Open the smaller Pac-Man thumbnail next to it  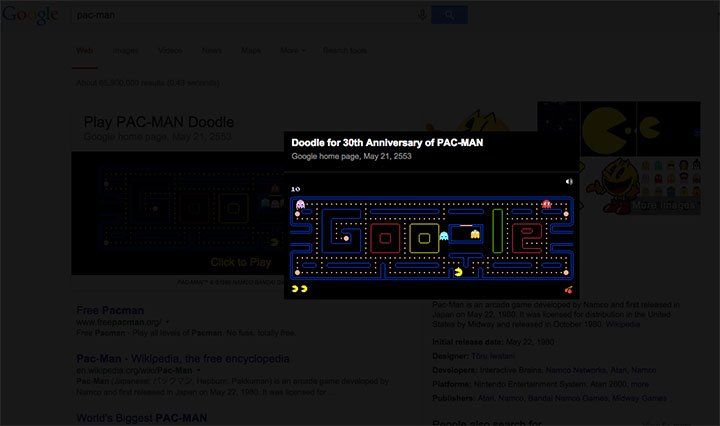(x=669, y=129)
